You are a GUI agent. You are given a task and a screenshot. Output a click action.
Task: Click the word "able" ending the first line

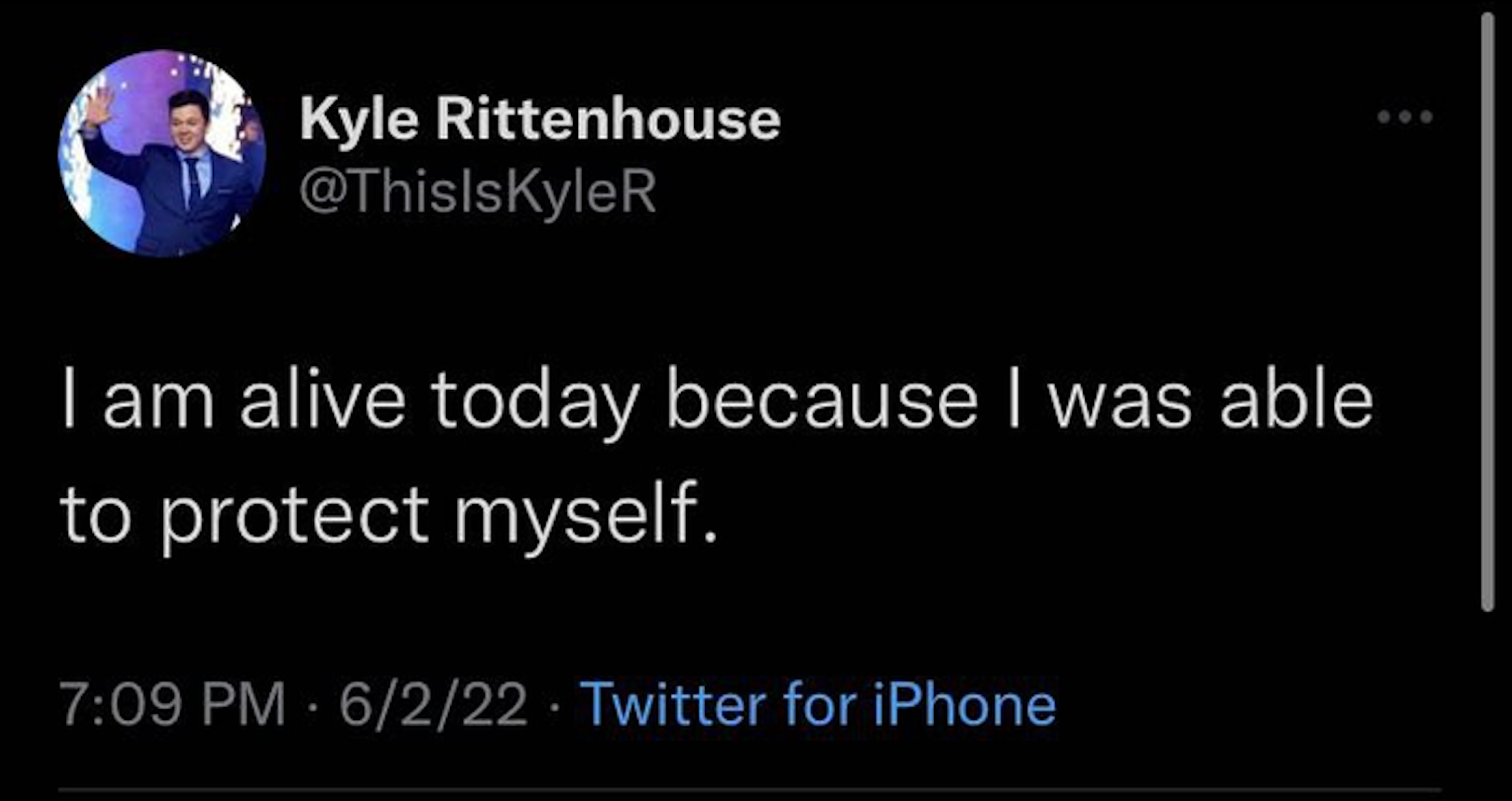coord(1296,401)
